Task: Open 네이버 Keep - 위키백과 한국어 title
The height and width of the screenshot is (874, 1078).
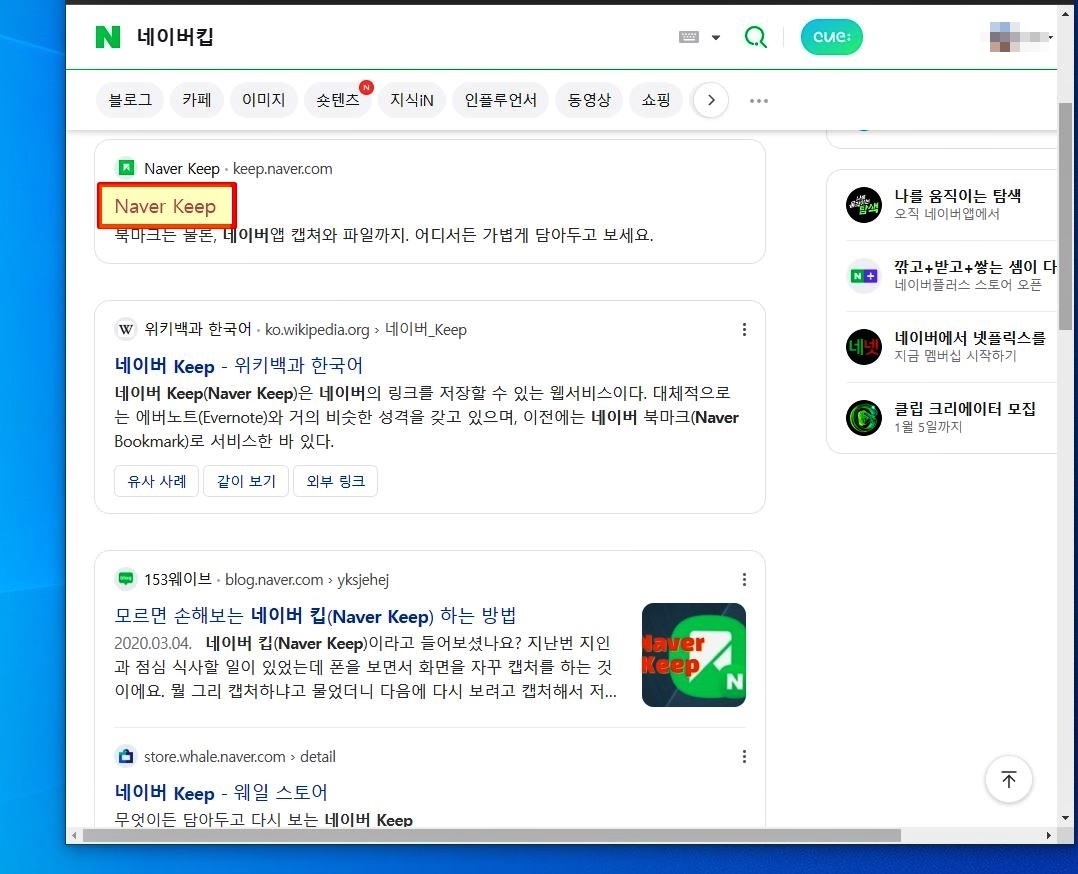Action: (239, 365)
